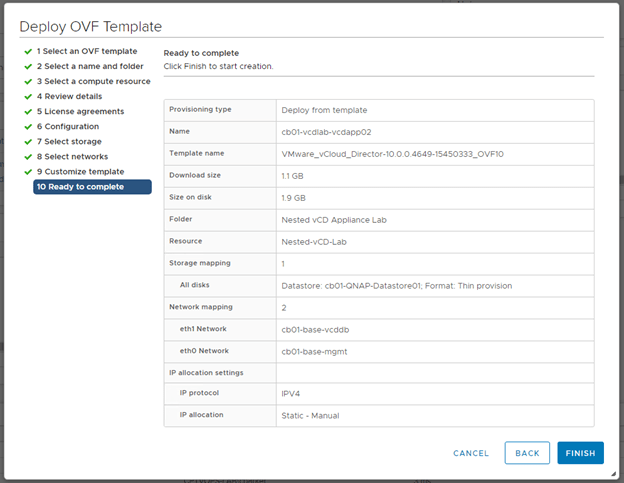Click checkmark icon beside Select an OVF template
This screenshot has height=483, width=624.
click(x=26, y=51)
